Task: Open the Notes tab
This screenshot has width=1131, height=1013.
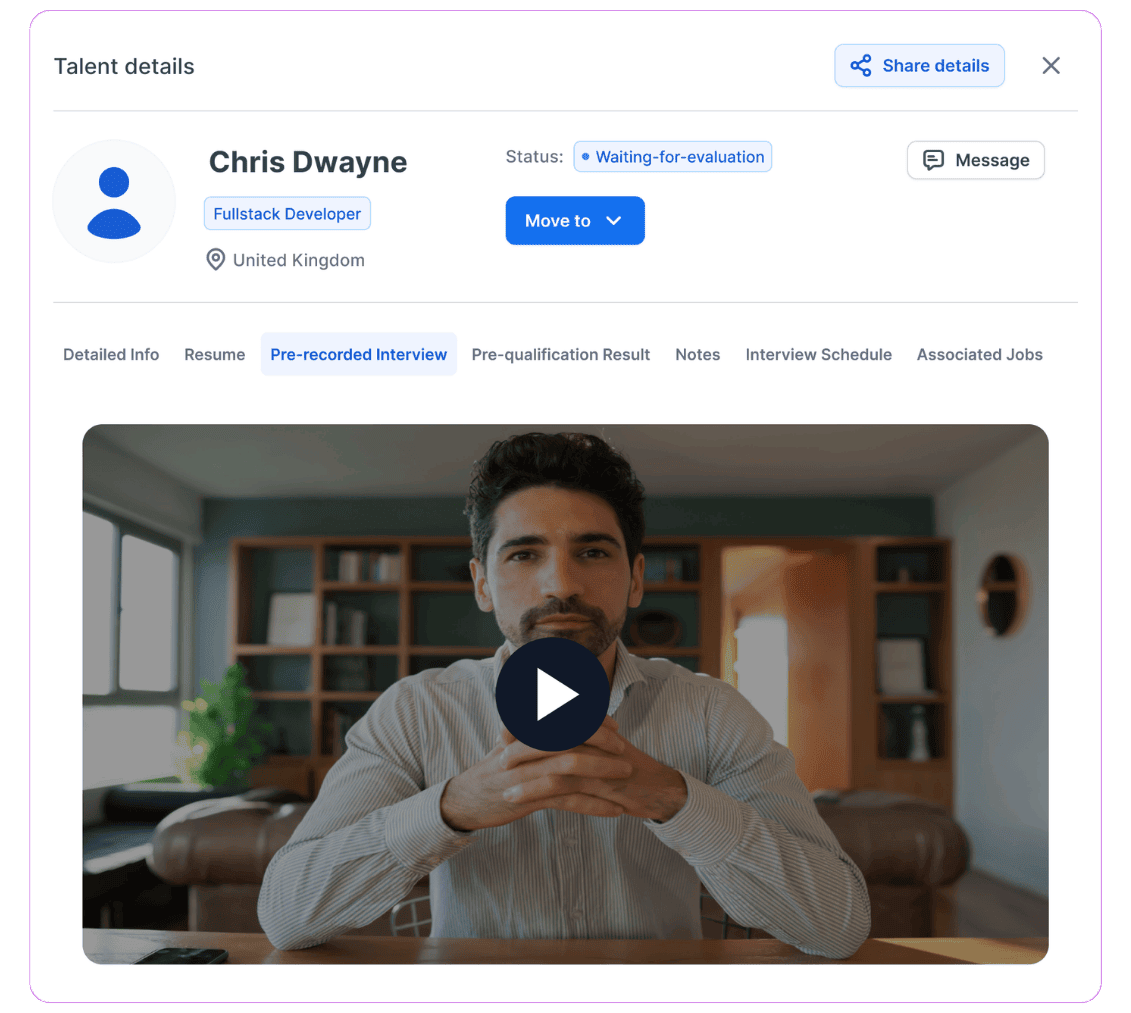Action: pyautogui.click(x=697, y=355)
